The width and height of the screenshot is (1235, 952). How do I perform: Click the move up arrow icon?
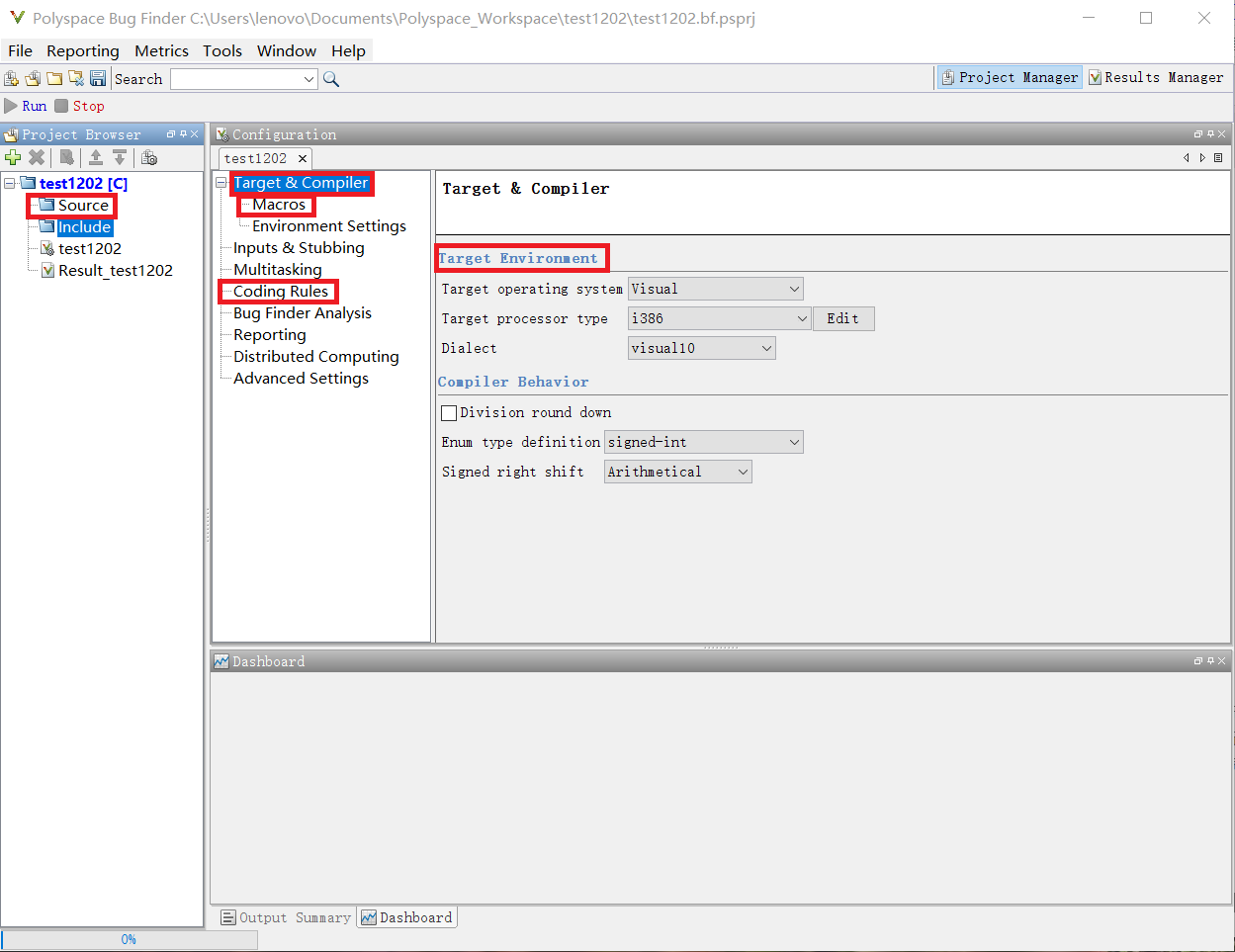click(96, 157)
